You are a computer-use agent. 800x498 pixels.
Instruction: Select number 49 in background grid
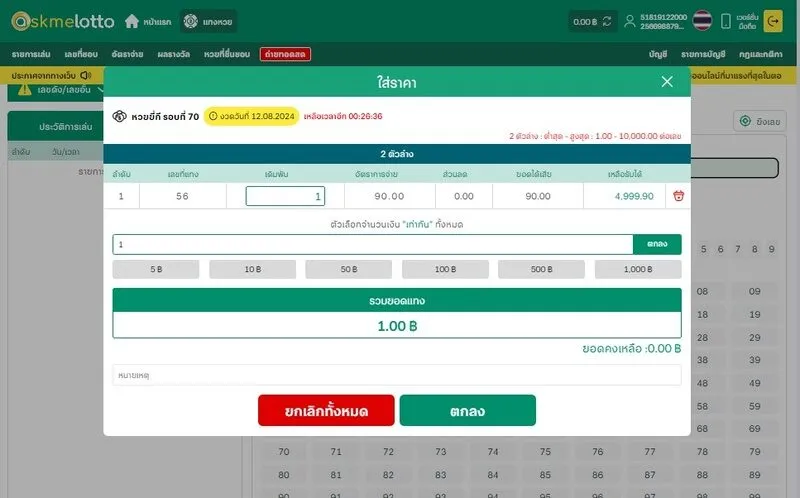(x=755, y=383)
